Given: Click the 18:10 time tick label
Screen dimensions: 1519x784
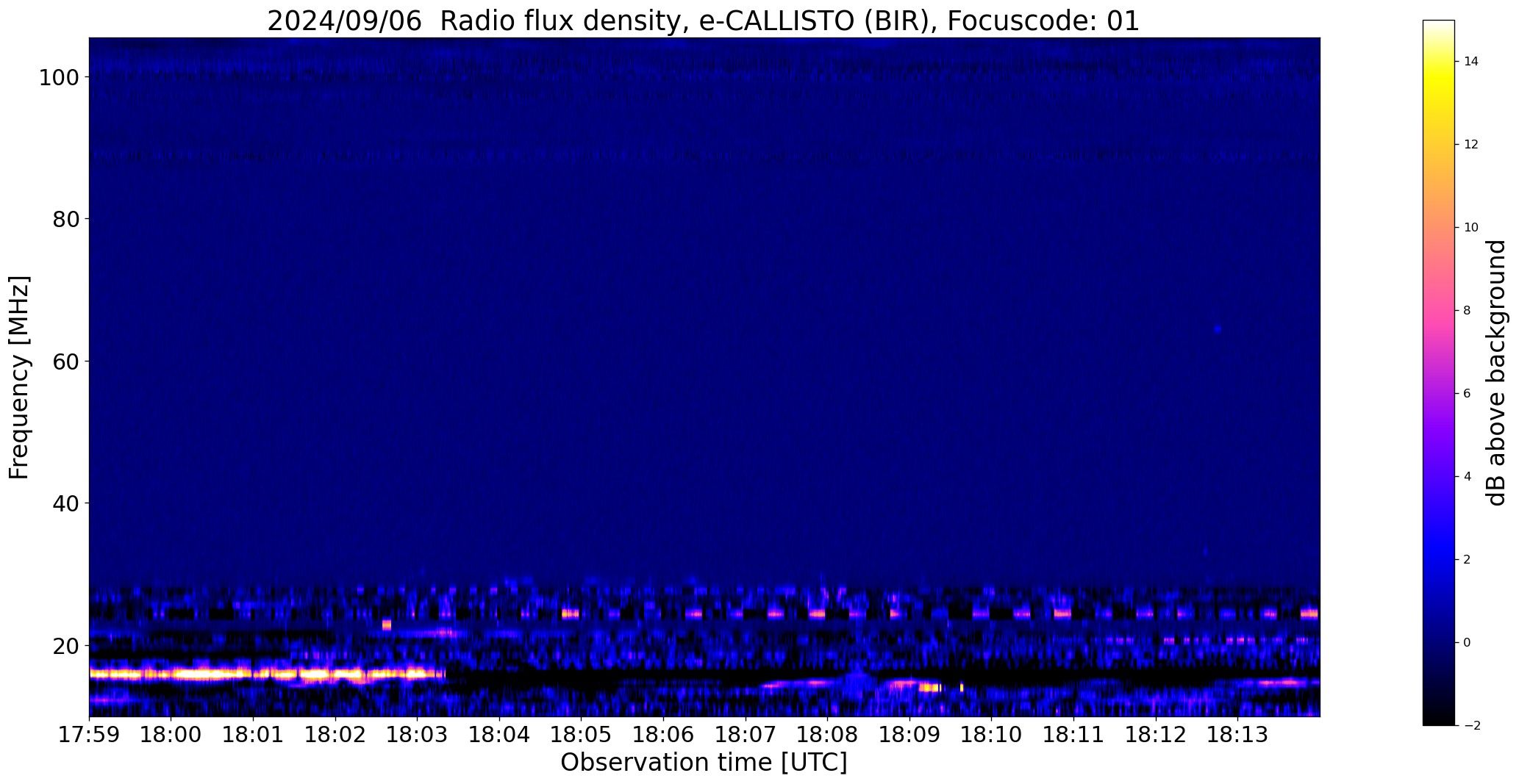Looking at the screenshot, I should pyautogui.click(x=991, y=735).
